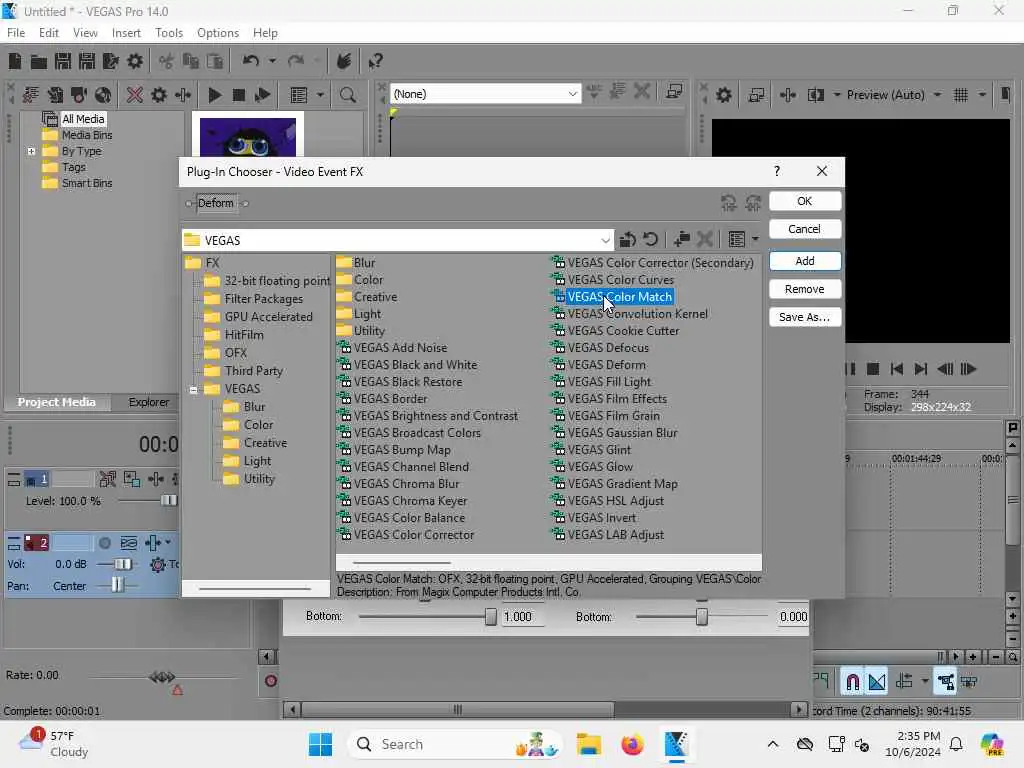
Task: Click the track 2 Pan slider handle
Action: pos(116,585)
